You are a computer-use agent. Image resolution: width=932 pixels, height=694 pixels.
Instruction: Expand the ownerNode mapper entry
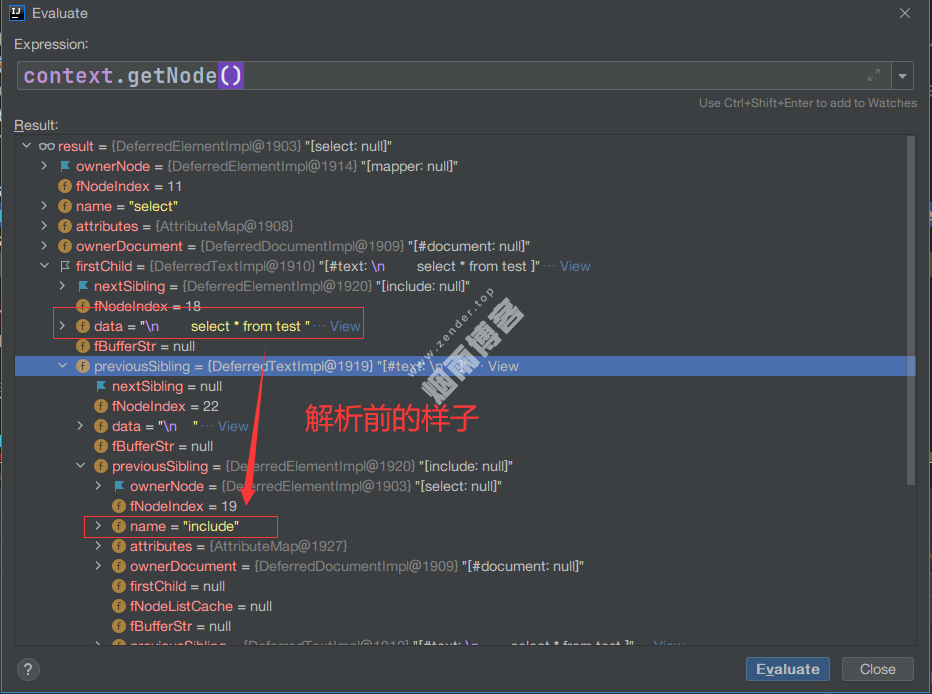point(44,167)
